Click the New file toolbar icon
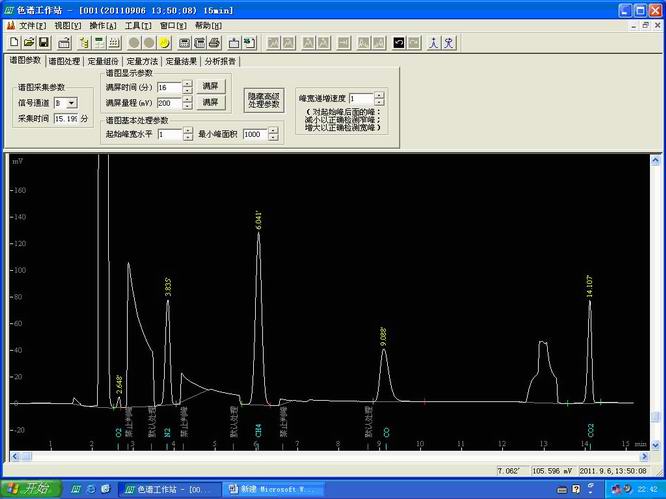 [14, 42]
